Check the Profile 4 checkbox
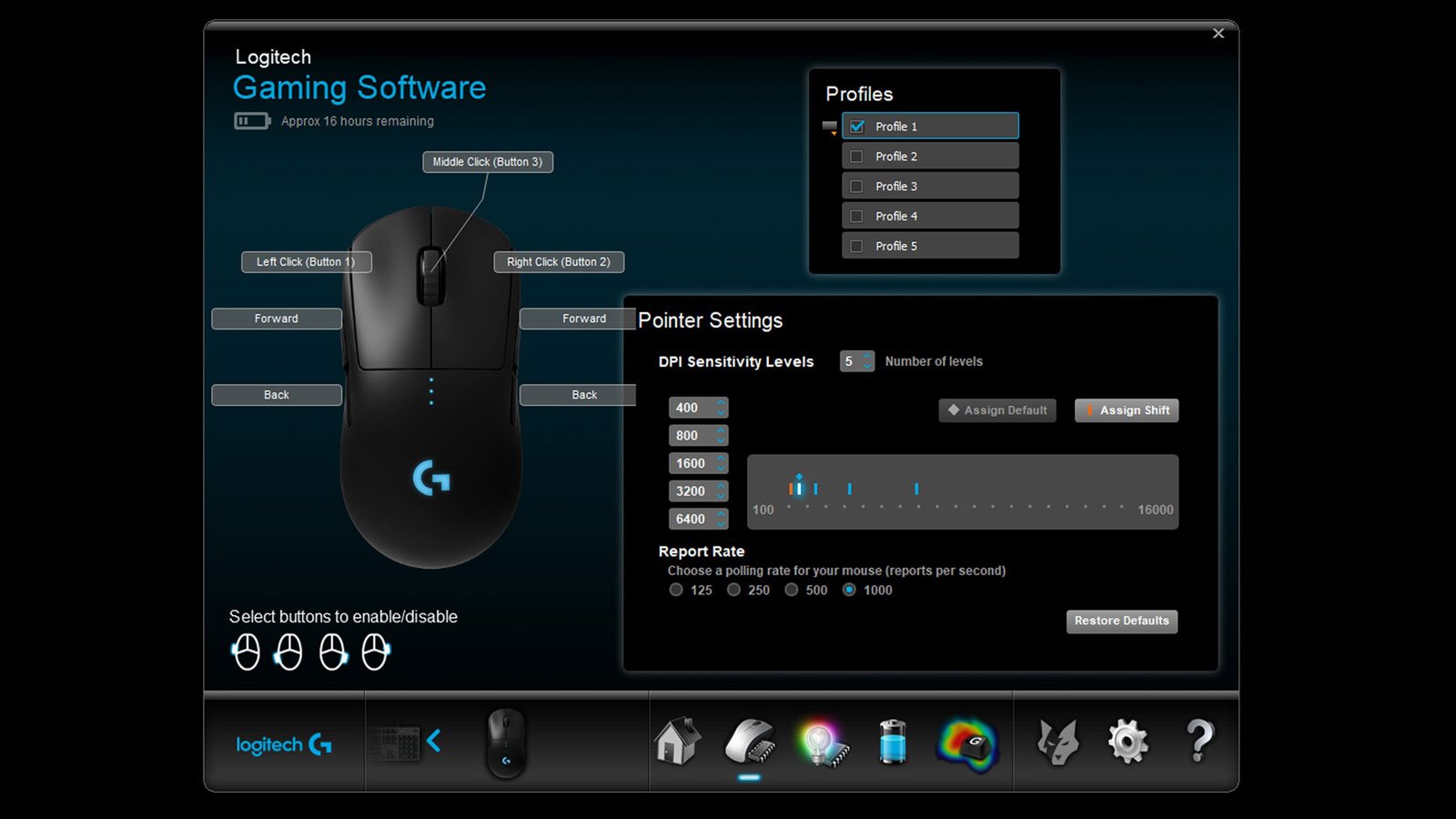The height and width of the screenshot is (819, 1456). tap(856, 217)
